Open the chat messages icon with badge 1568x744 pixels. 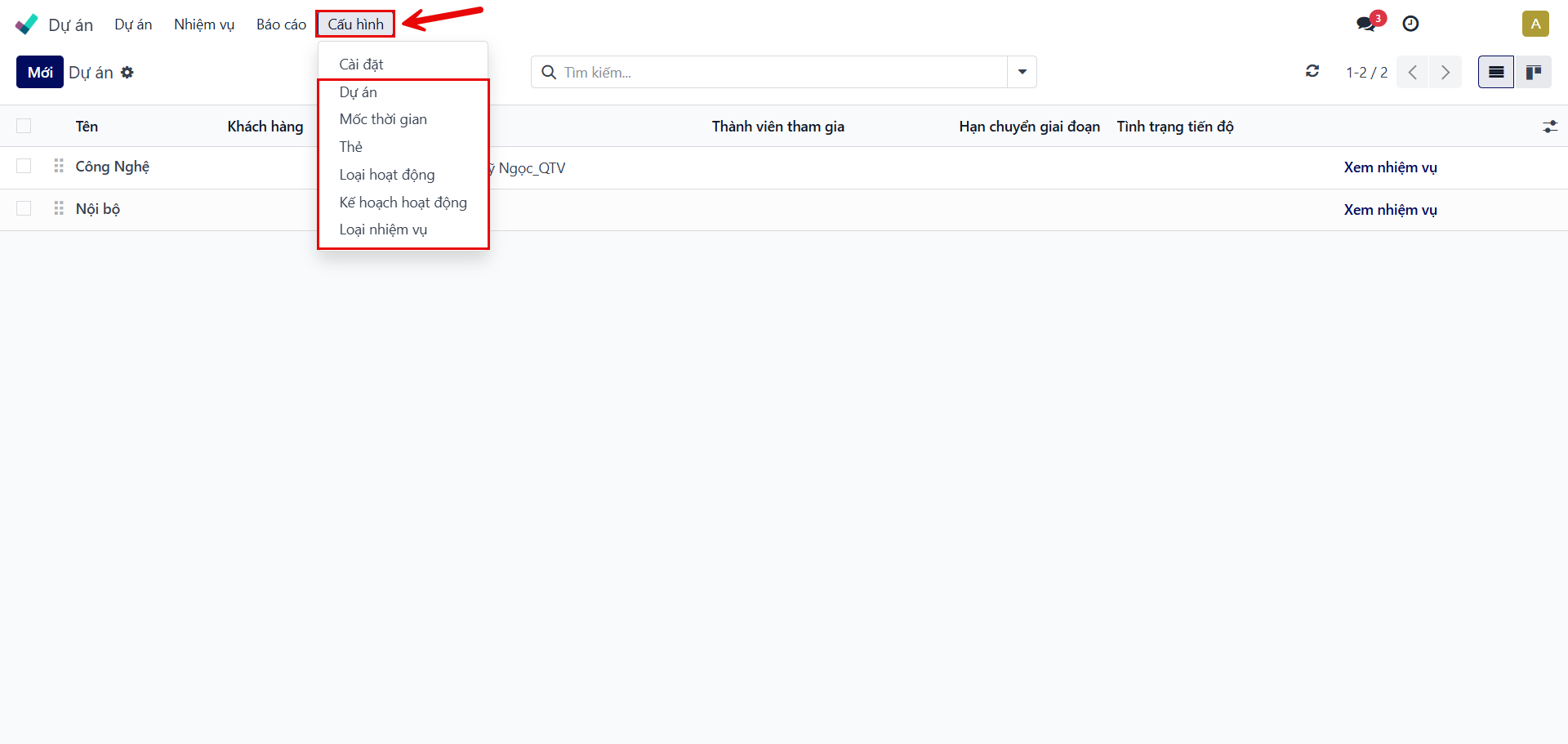coord(1366,24)
